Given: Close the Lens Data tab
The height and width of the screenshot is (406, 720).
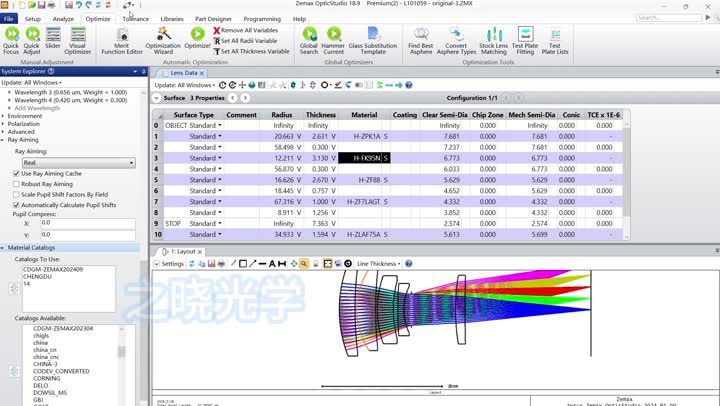Looking at the screenshot, I should click(x=202, y=73).
